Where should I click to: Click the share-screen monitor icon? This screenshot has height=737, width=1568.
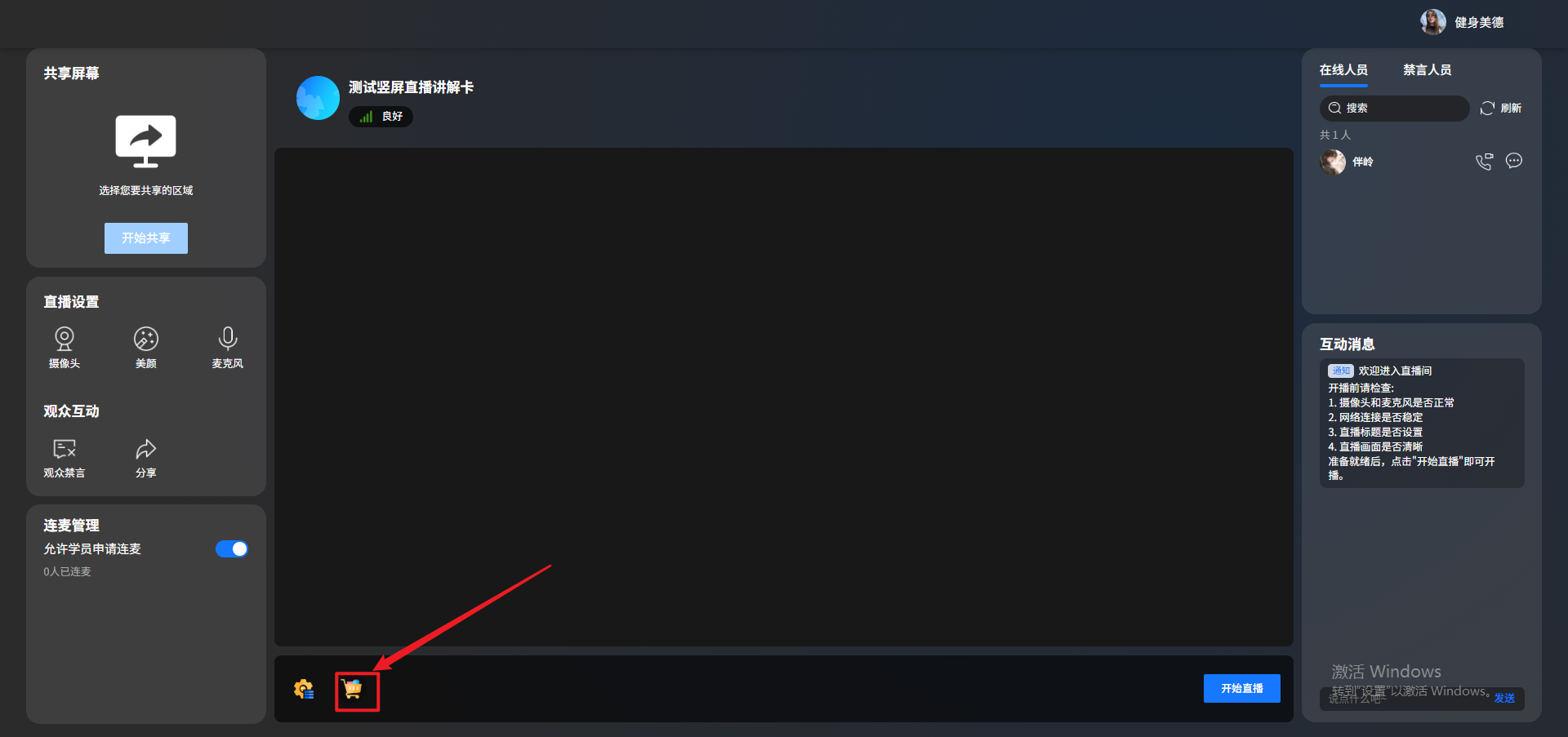[x=146, y=141]
